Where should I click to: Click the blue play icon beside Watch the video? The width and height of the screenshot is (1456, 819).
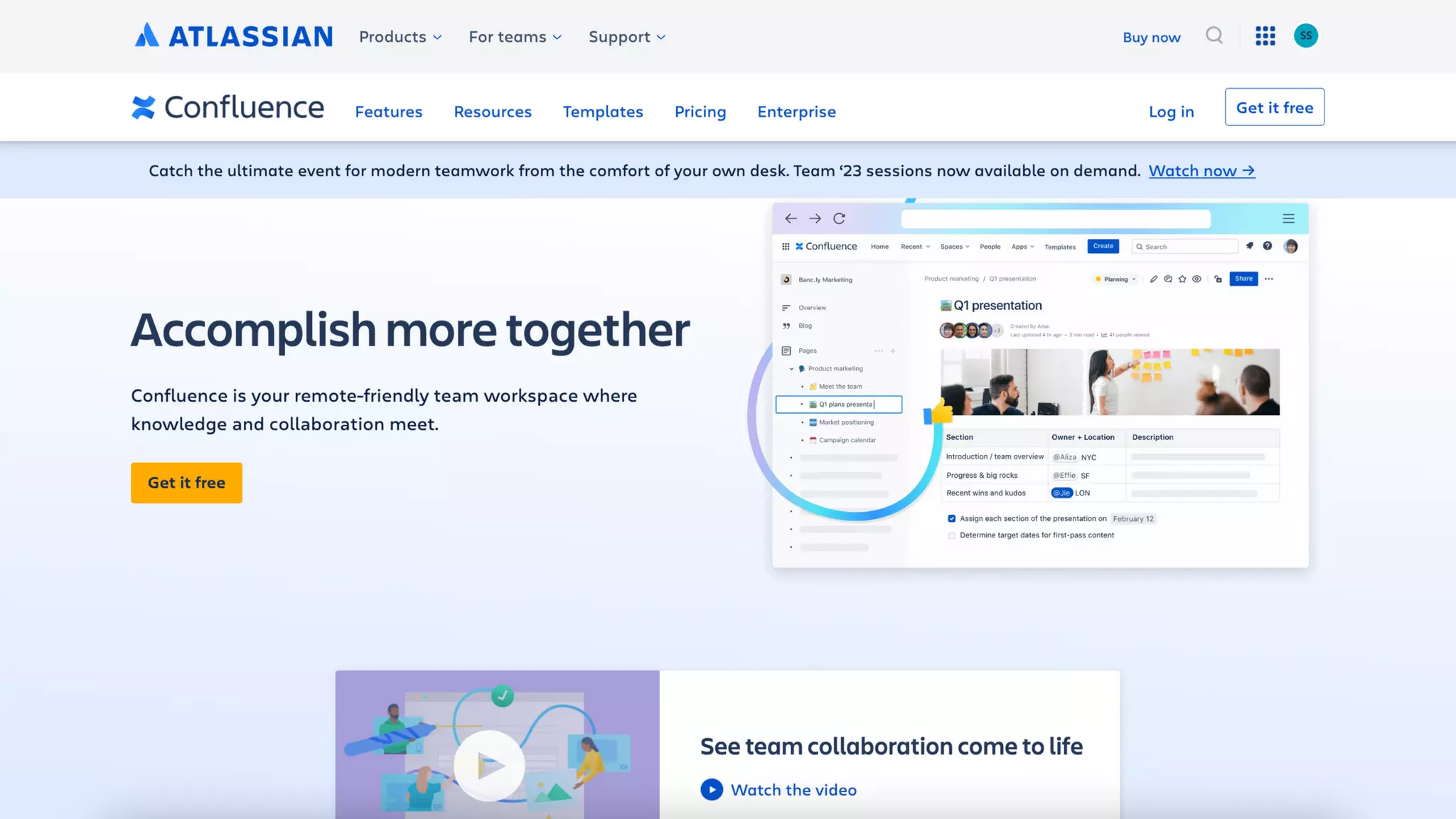[x=712, y=789]
